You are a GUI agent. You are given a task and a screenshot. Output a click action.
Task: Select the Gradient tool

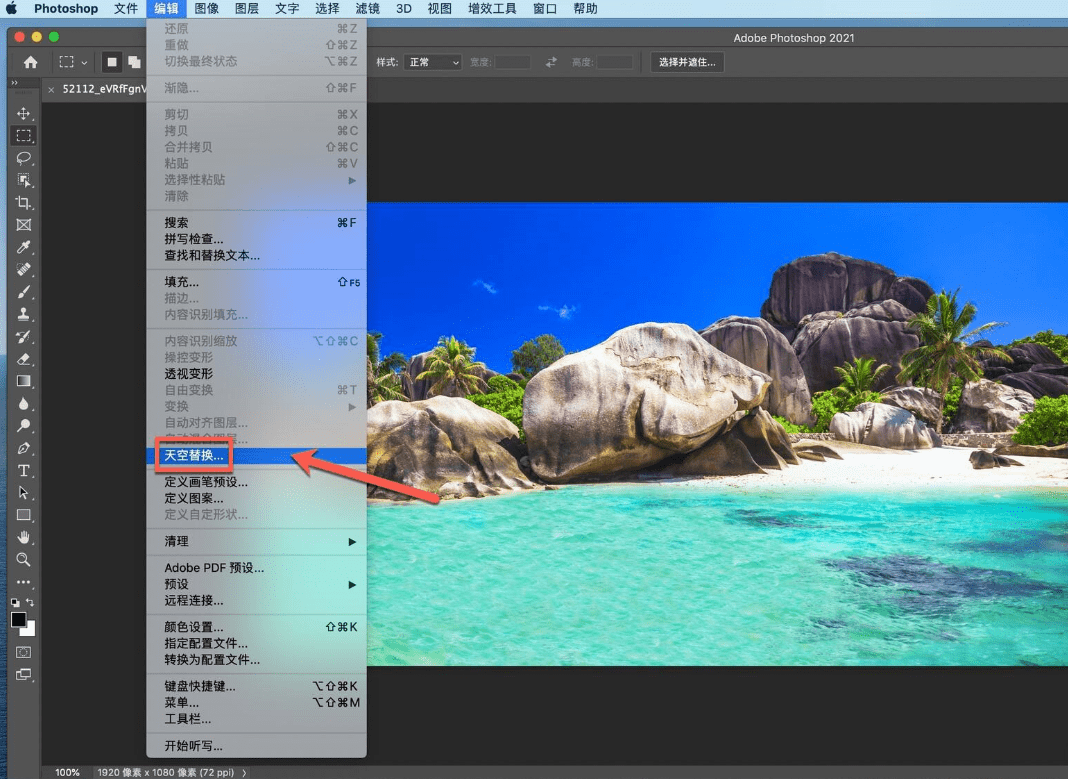point(23,381)
